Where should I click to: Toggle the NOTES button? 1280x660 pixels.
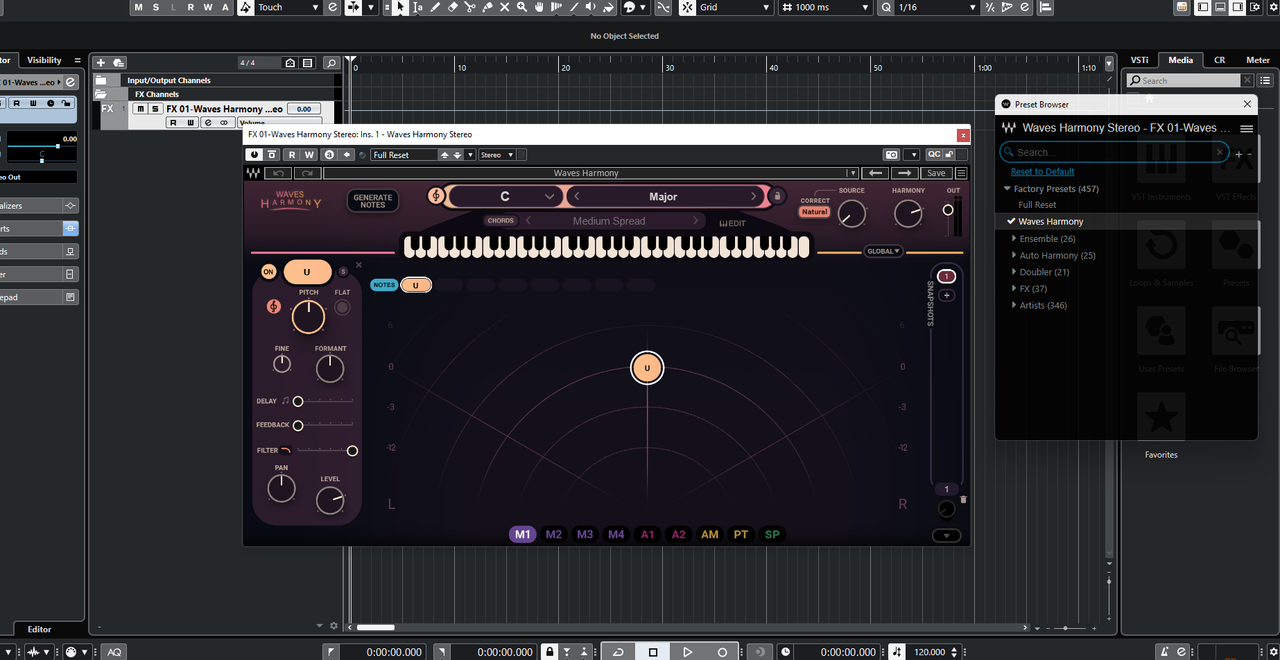(384, 285)
